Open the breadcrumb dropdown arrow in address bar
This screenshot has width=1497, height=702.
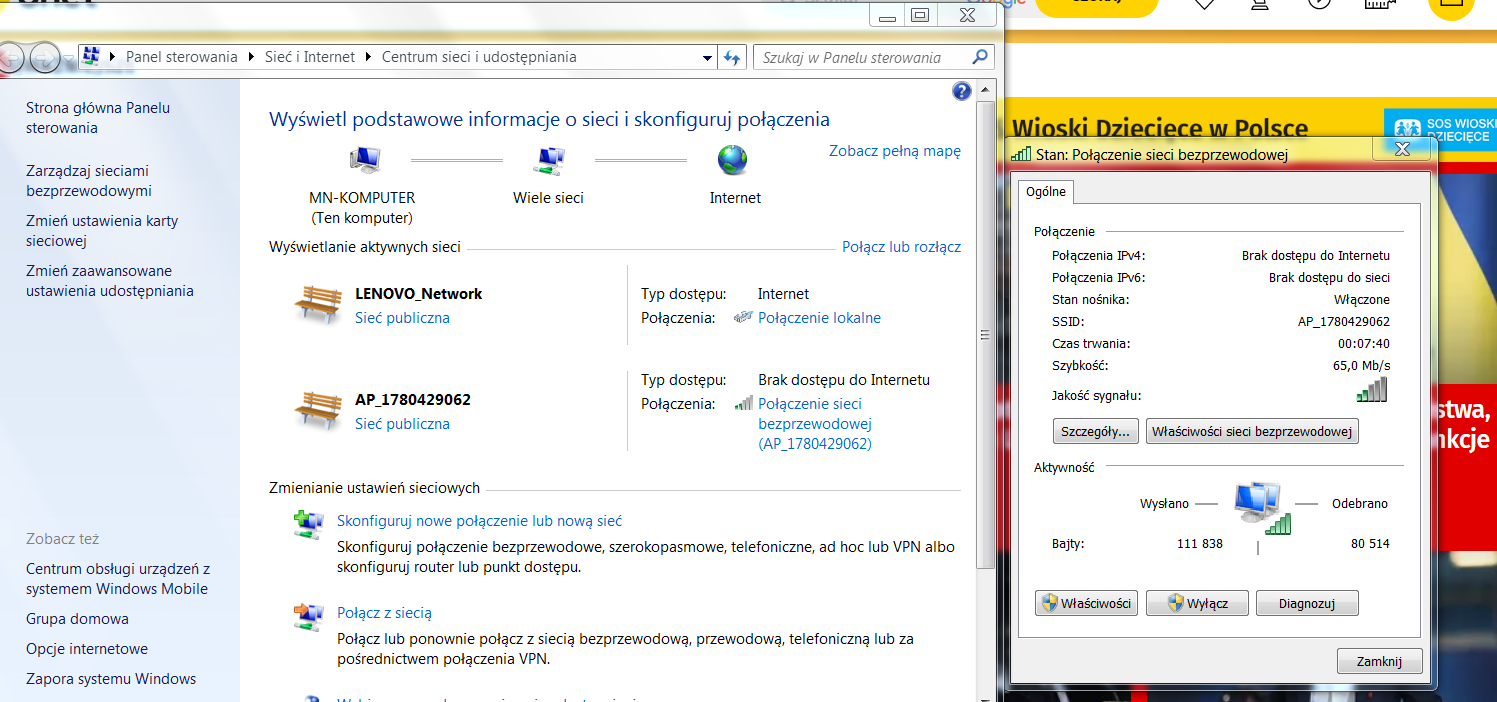707,57
